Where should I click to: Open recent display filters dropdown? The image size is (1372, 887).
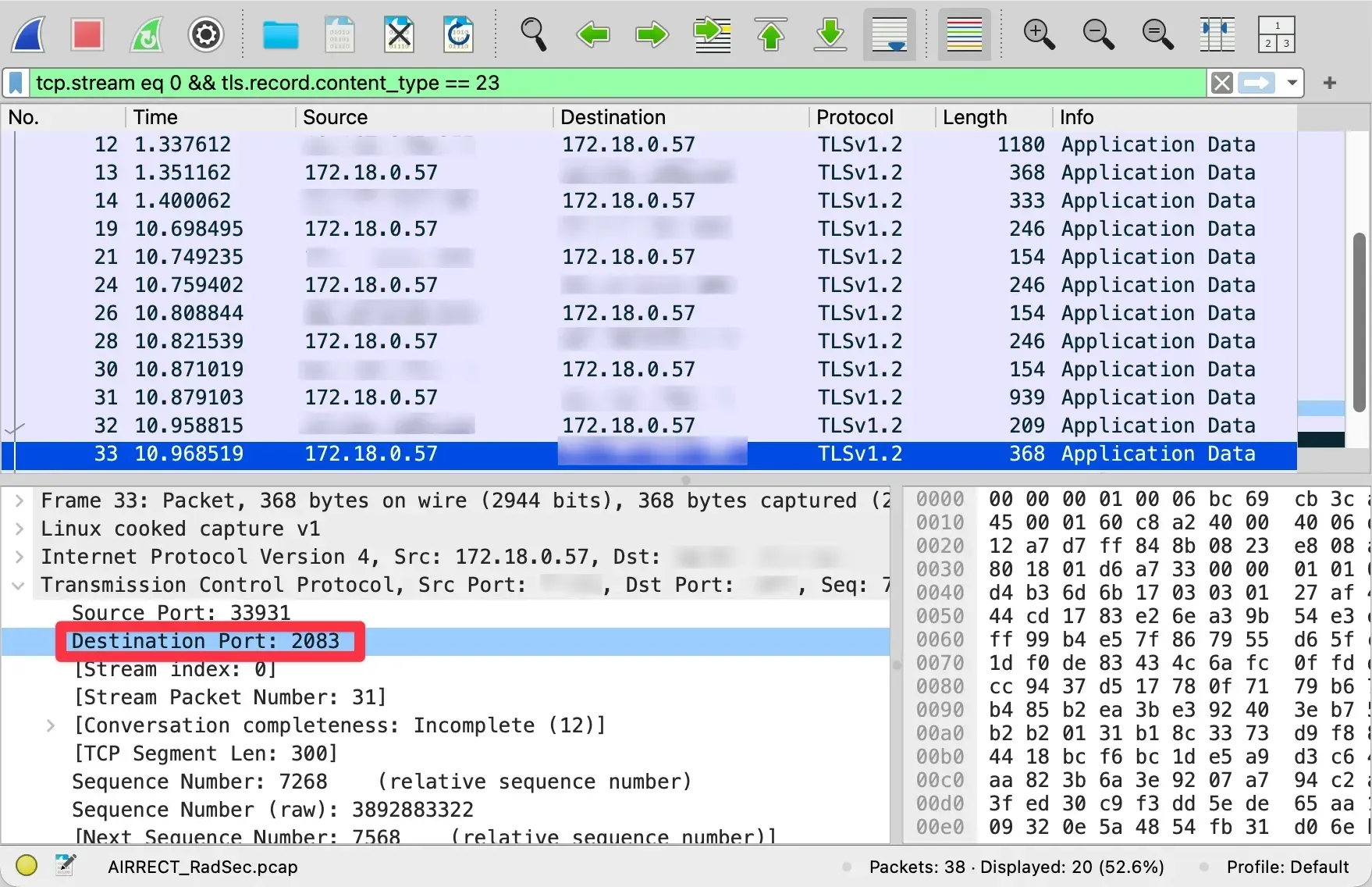click(1292, 83)
